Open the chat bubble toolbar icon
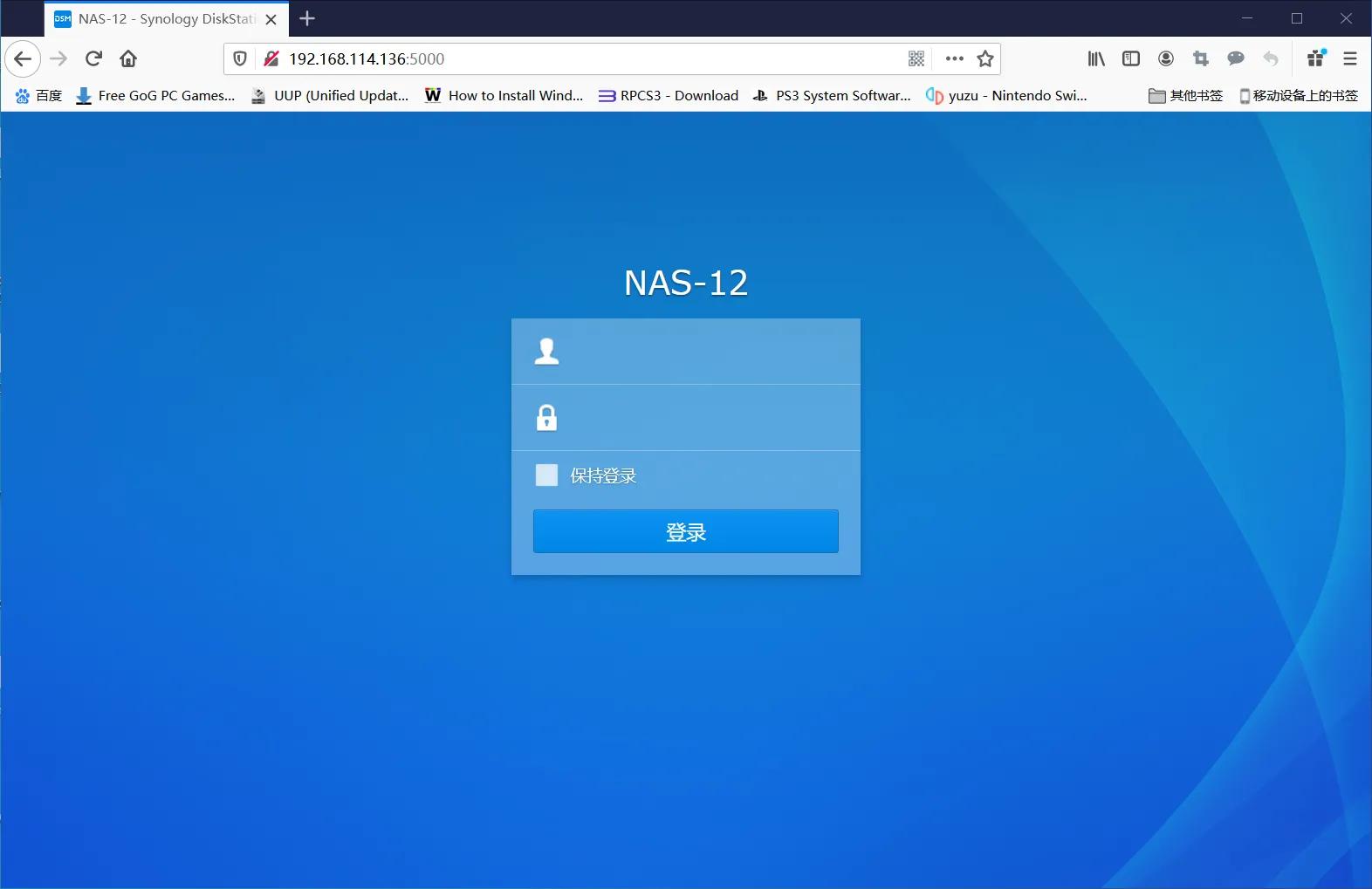Image resolution: width=1372 pixels, height=889 pixels. point(1236,58)
